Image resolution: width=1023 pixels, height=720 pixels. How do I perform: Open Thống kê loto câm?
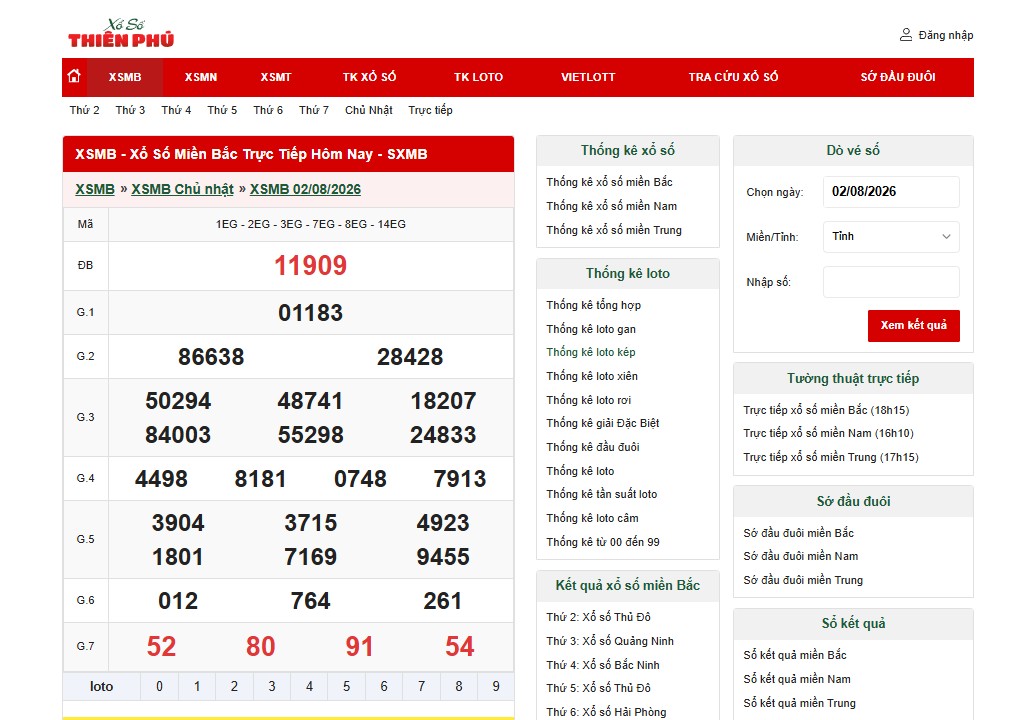pyautogui.click(x=592, y=518)
